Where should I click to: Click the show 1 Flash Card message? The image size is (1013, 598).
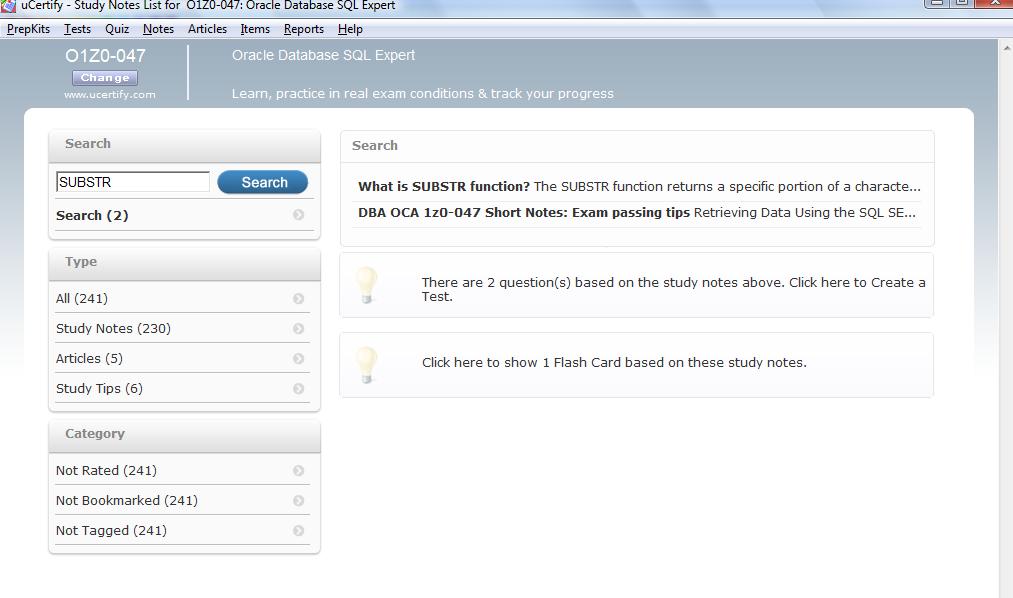(614, 362)
